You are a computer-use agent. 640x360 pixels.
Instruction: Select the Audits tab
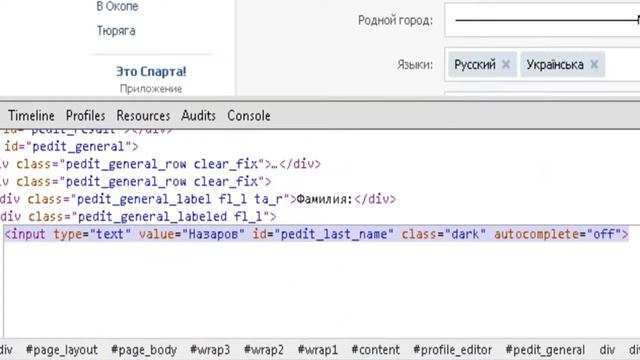[198, 116]
